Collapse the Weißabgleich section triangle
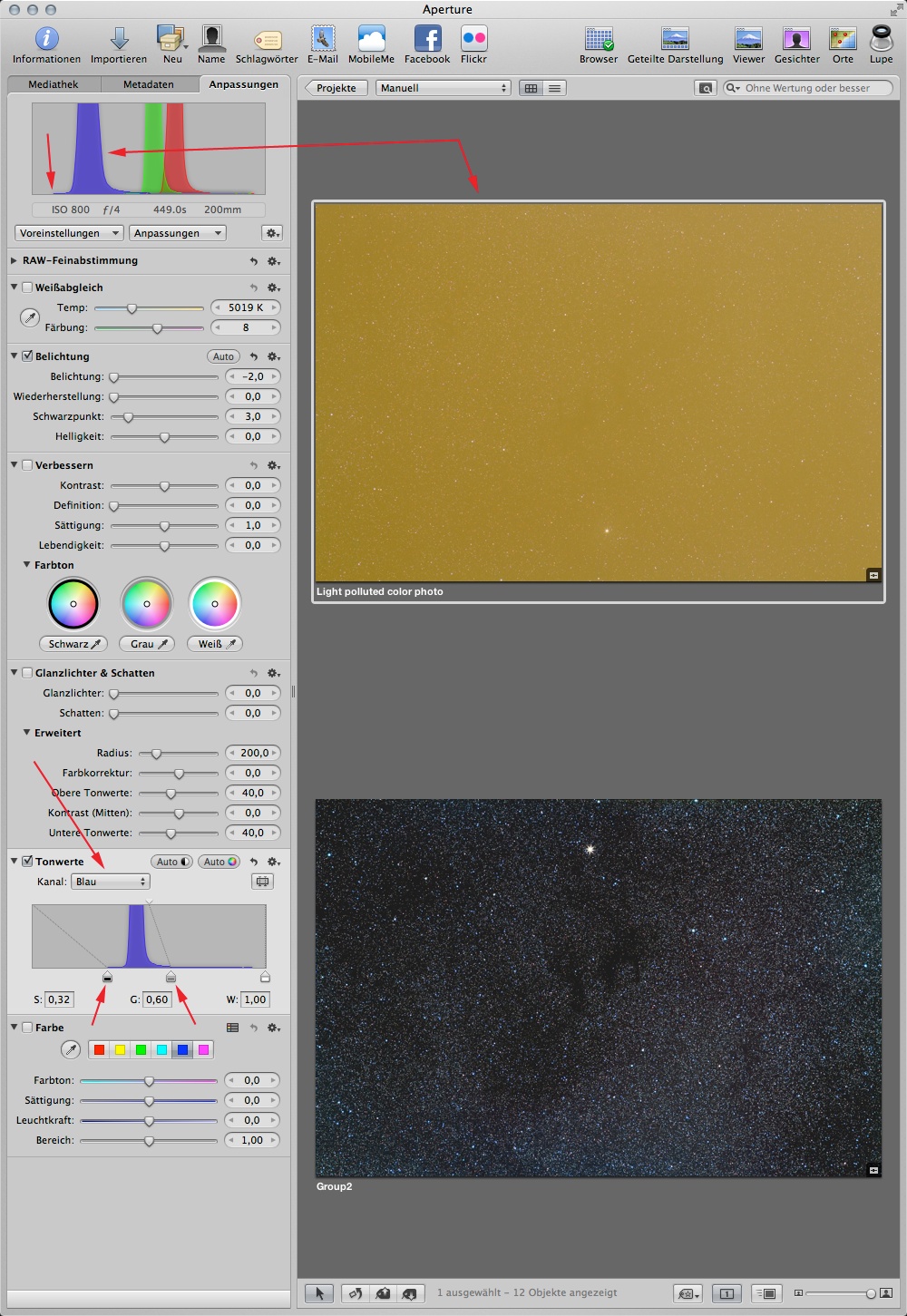The height and width of the screenshot is (1316, 907). pyautogui.click(x=14, y=287)
